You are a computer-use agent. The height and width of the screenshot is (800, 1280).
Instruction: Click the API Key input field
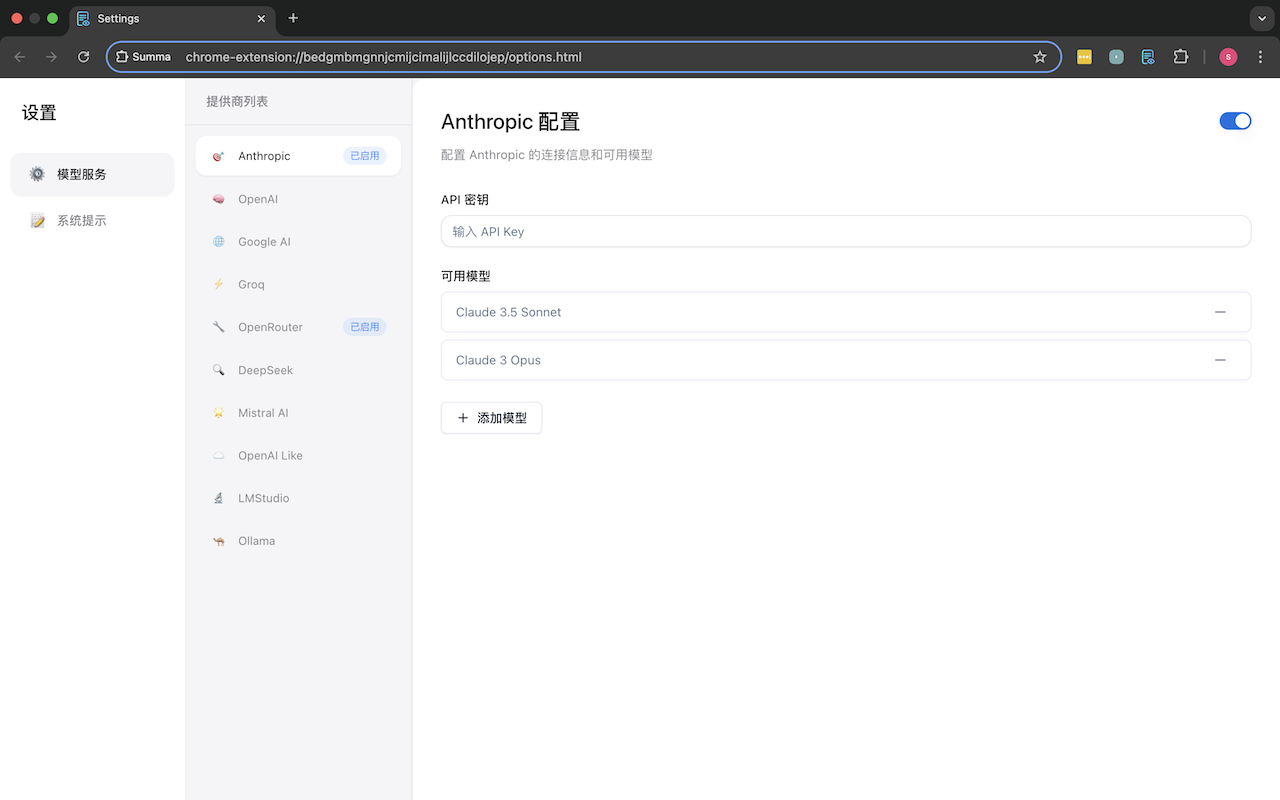tap(846, 231)
